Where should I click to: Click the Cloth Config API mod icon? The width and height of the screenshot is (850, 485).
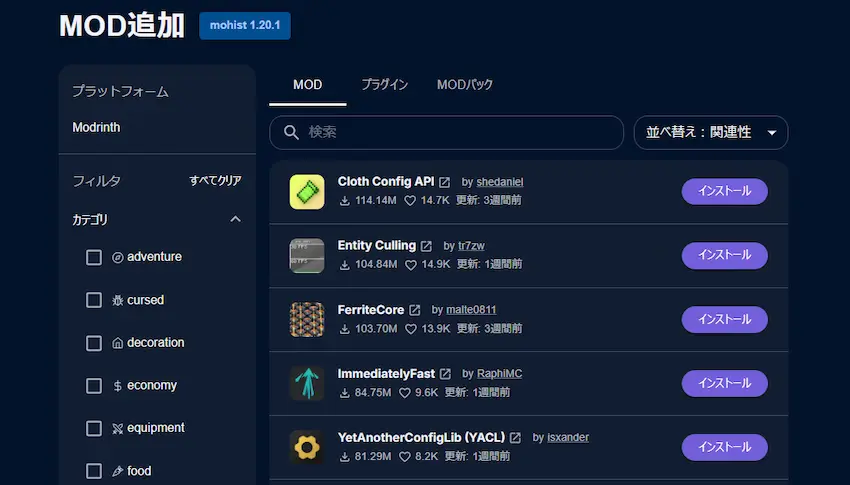coord(307,192)
